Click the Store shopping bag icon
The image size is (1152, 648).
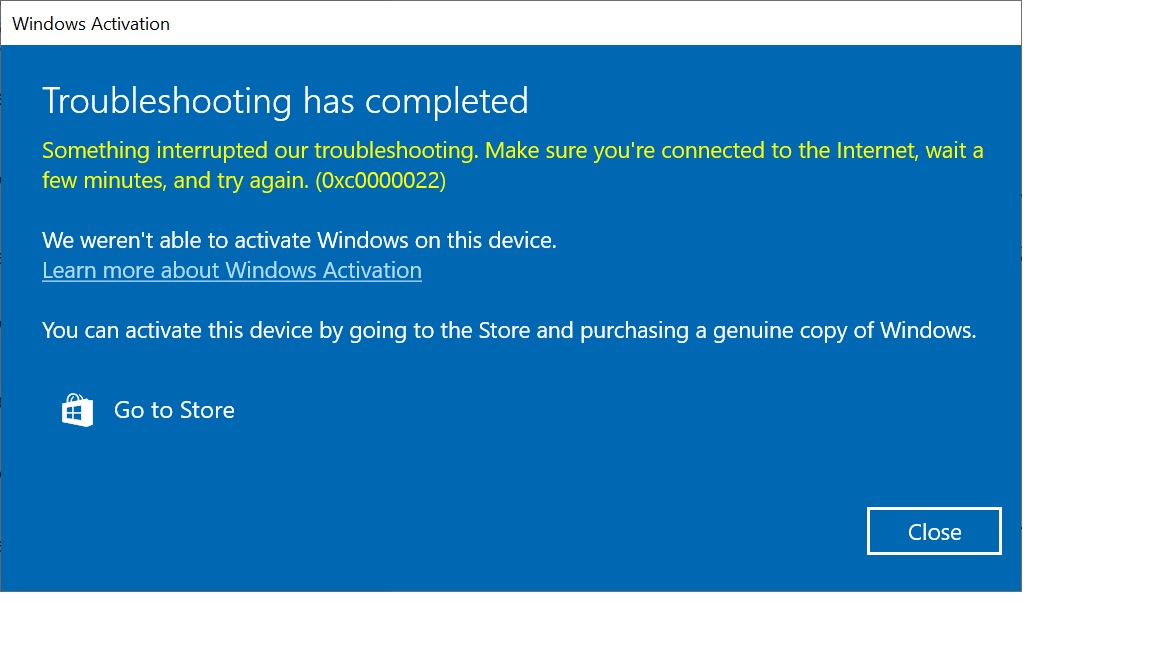click(x=77, y=410)
